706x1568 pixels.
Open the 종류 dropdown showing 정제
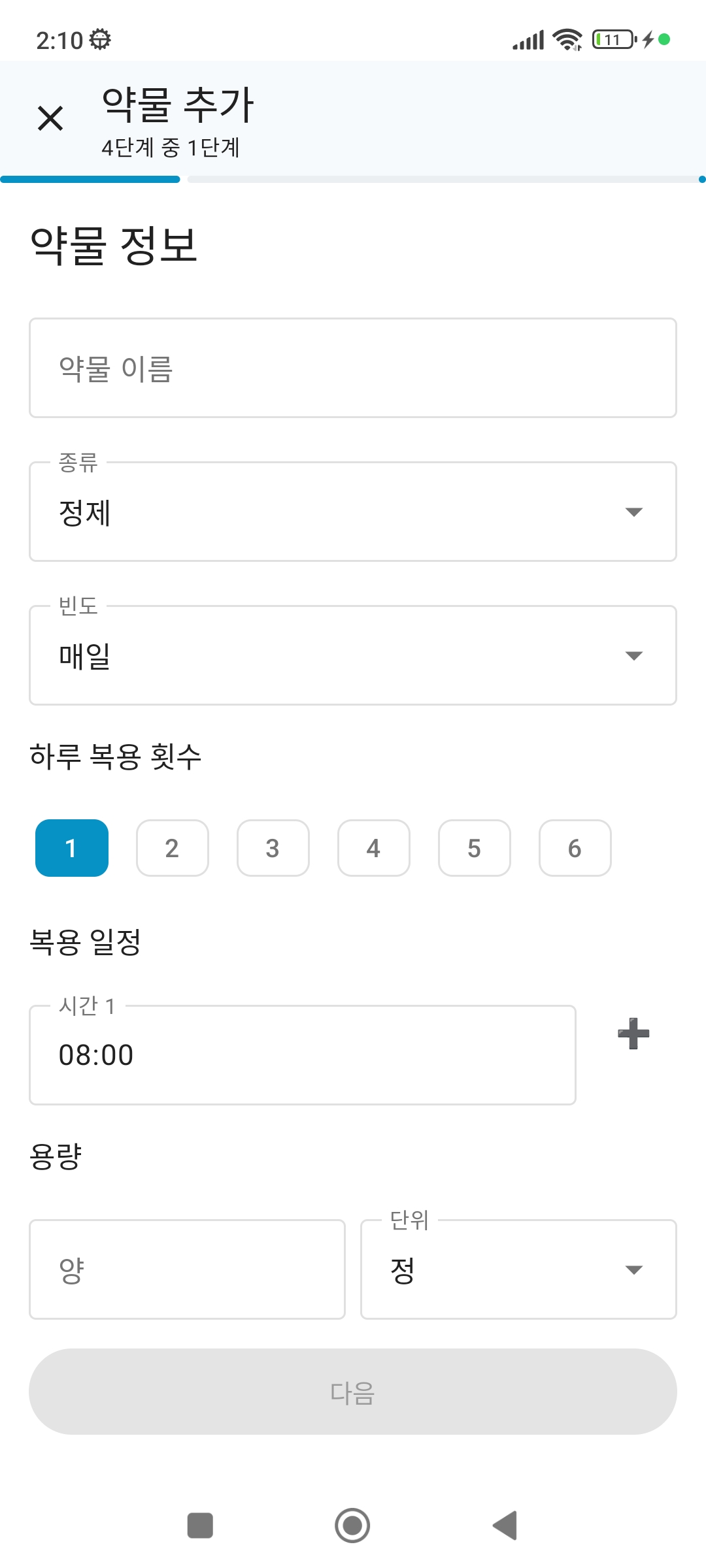pos(353,512)
